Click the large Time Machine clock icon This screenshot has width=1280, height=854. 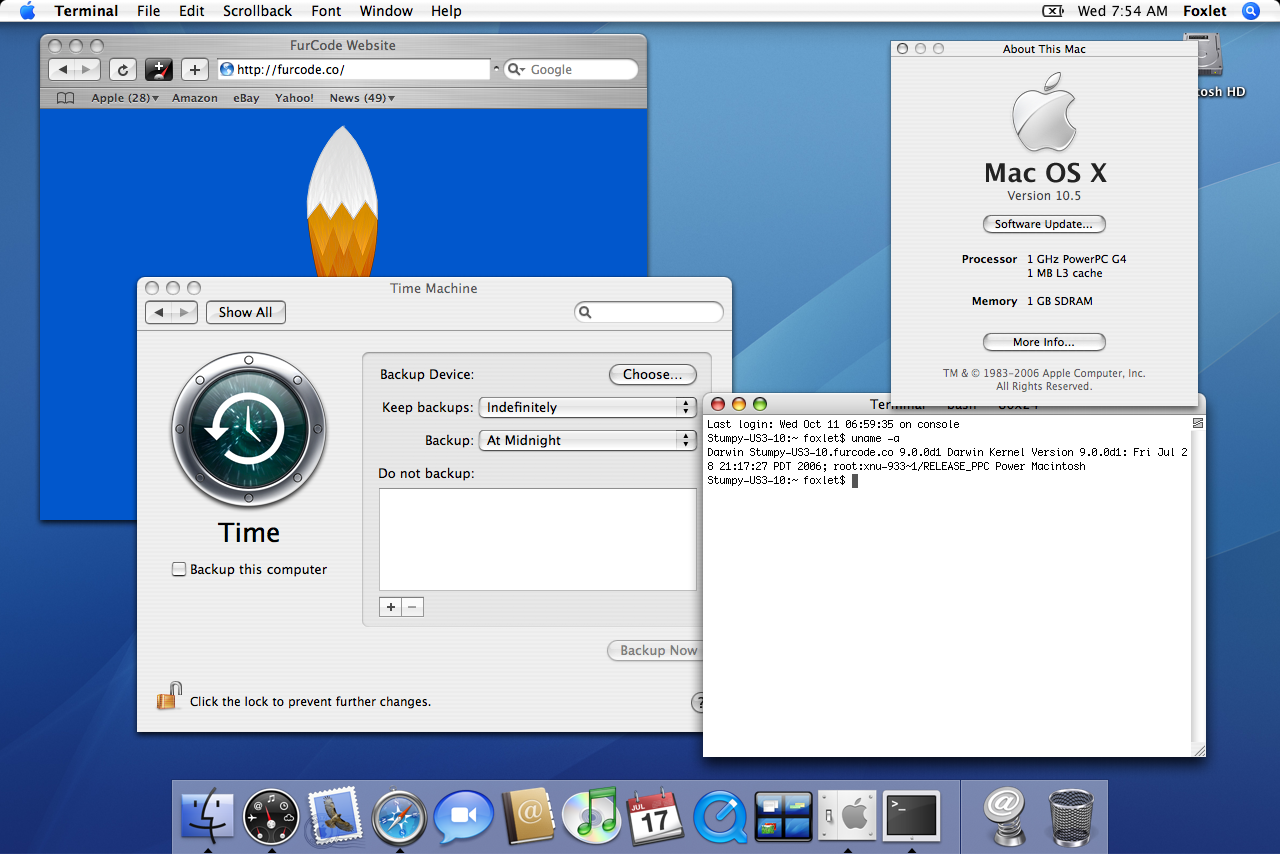[249, 431]
